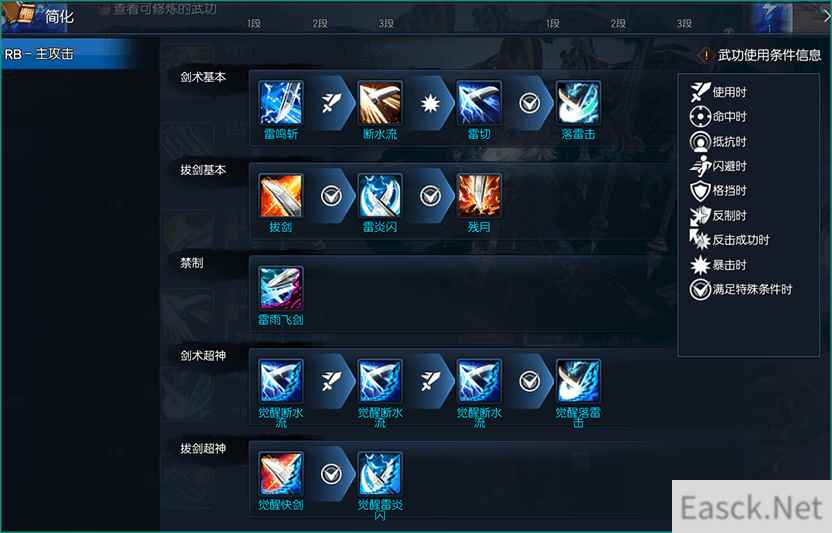Open the RB - 主攻击 tab

[x=65, y=54]
